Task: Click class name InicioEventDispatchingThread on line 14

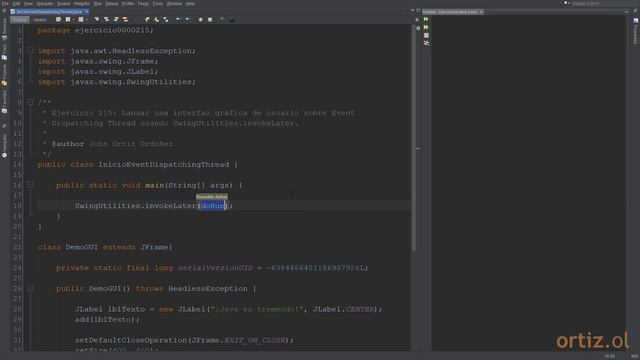Action: click(x=164, y=164)
